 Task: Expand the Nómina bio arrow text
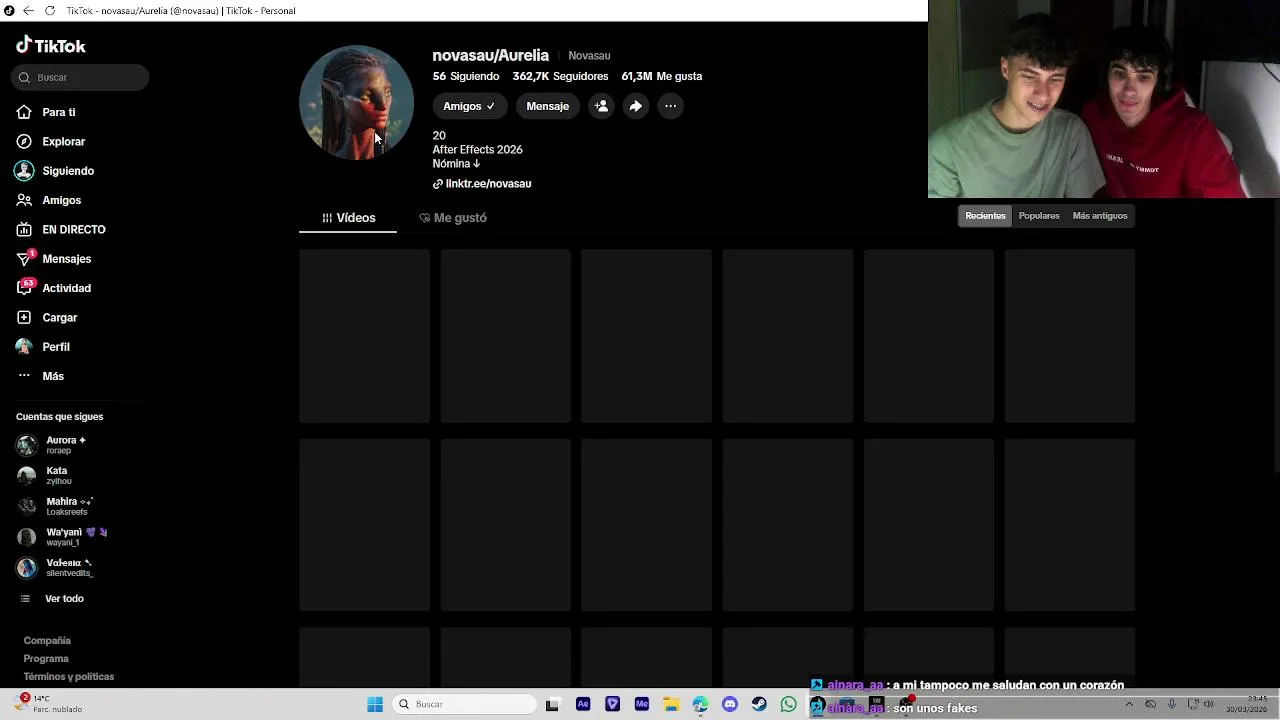[x=456, y=163]
